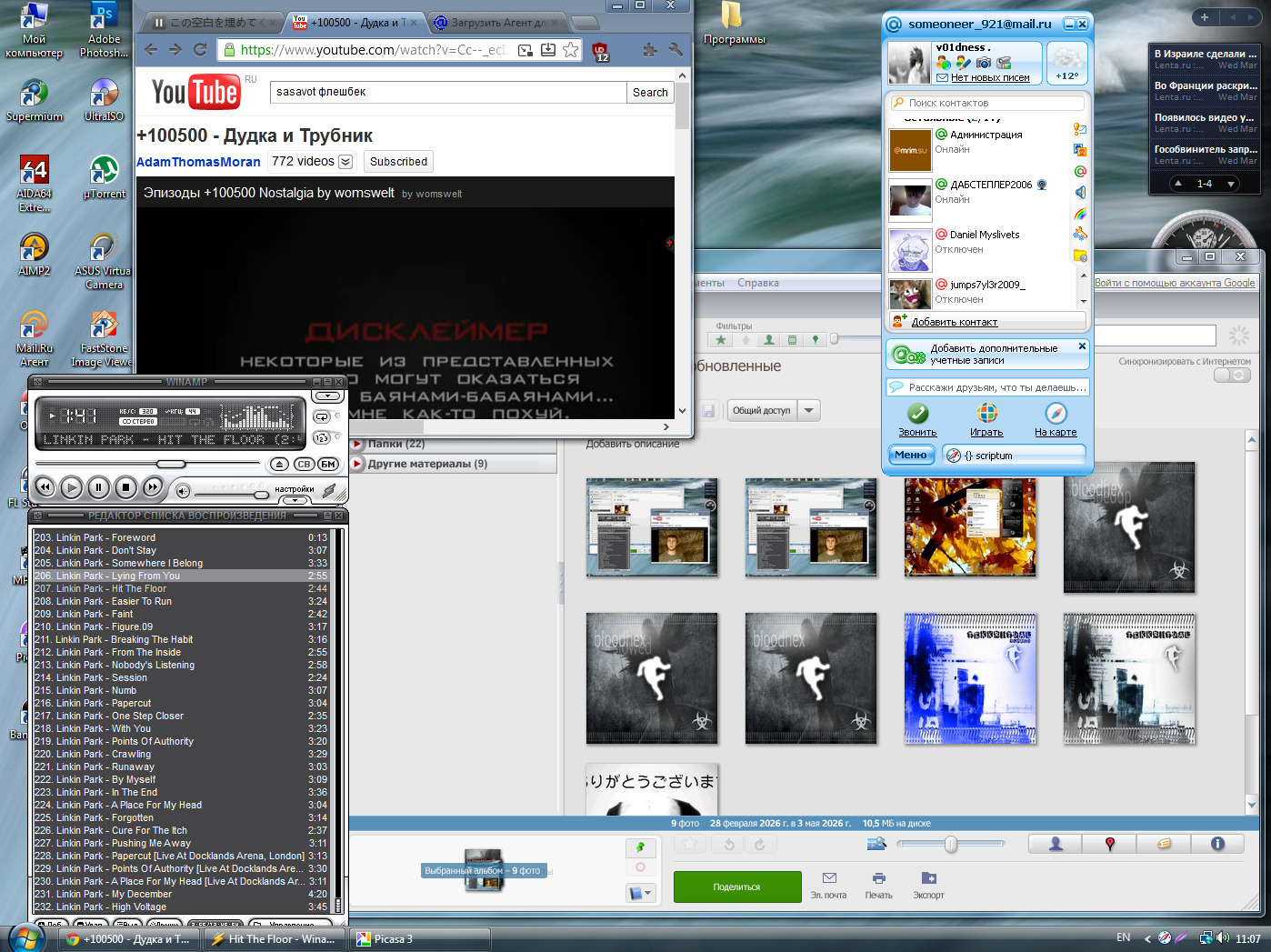Go back in the Chrome browser
1271x952 pixels.
(151, 50)
